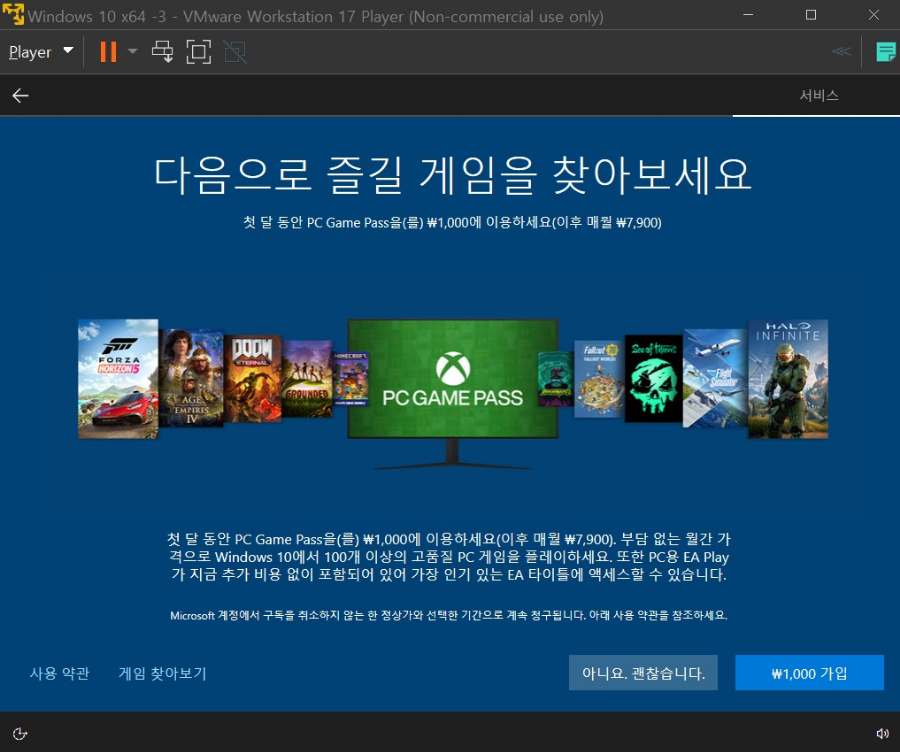Click the subtitle starting 첫 달 동안 under heading
Screen dimensions: 900x752
pos(452,223)
